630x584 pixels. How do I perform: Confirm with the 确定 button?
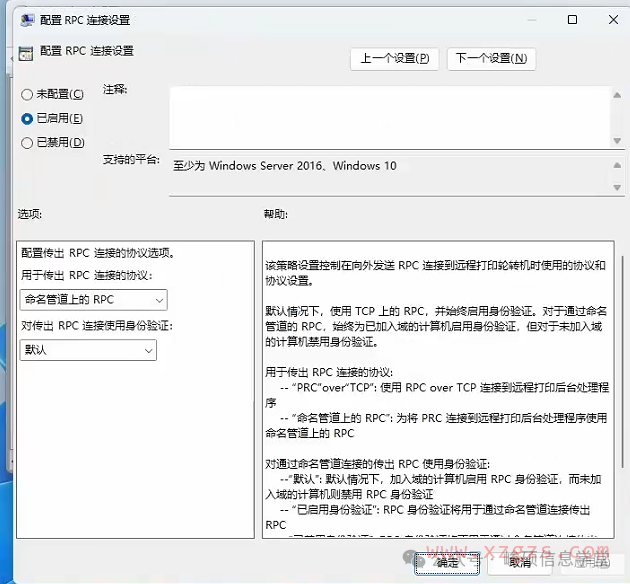[x=448, y=562]
